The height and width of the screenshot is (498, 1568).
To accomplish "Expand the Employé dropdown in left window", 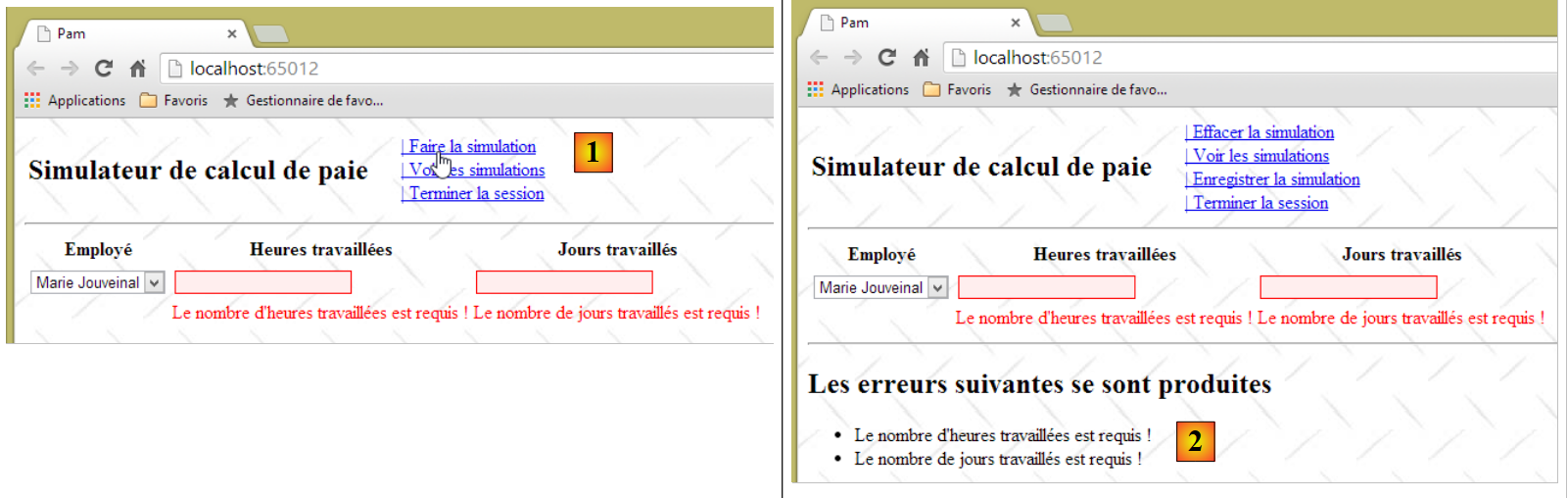I will [x=154, y=282].
